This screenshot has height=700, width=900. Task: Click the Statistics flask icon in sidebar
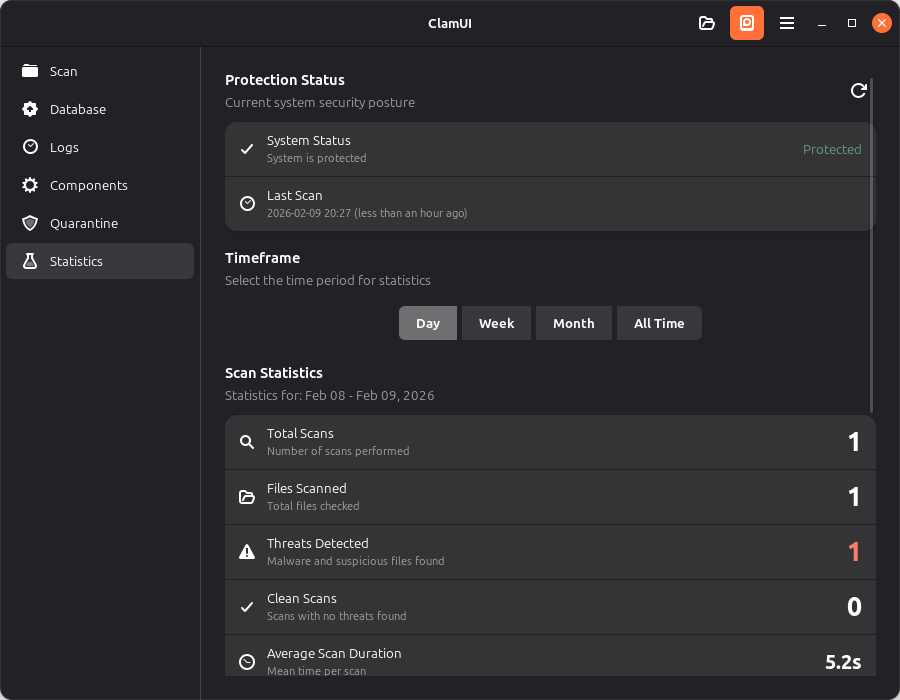(30, 261)
